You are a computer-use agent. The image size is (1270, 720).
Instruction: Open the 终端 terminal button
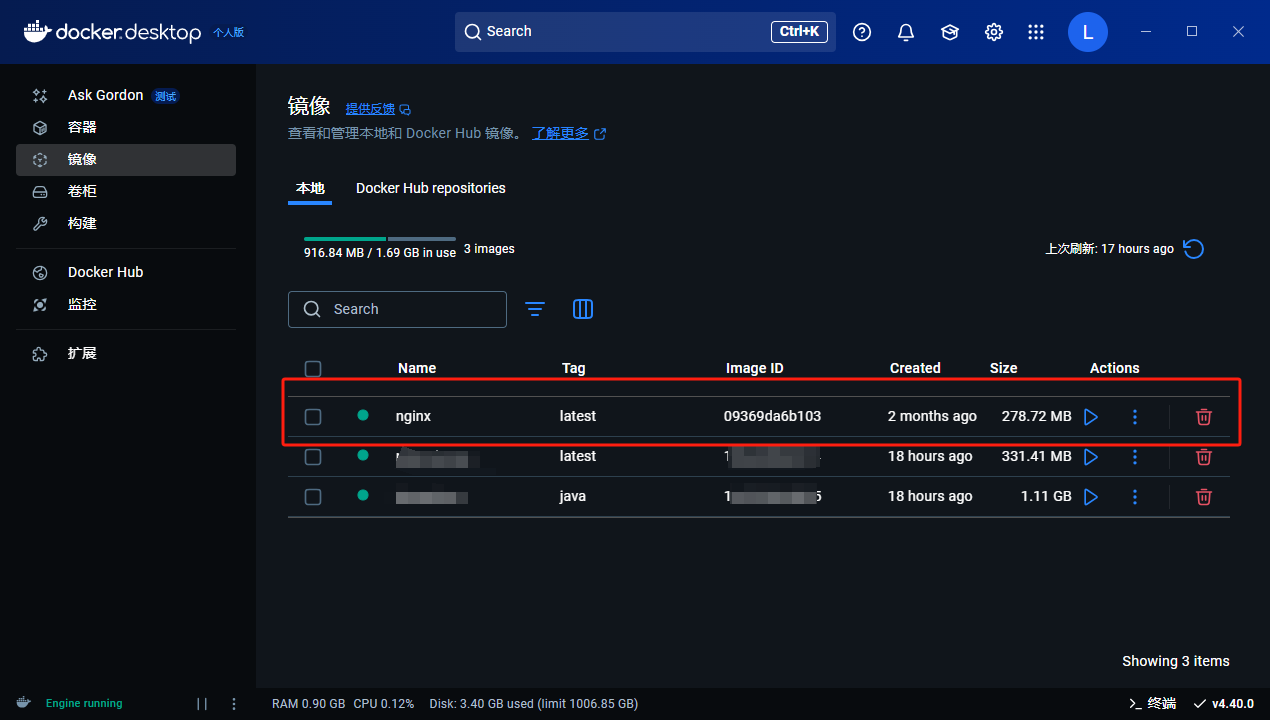1152,703
